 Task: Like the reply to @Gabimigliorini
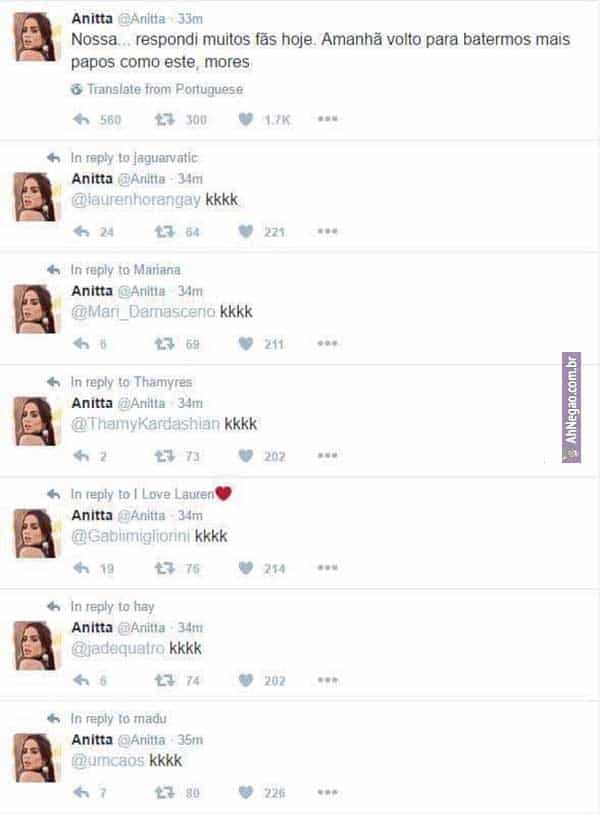246,568
